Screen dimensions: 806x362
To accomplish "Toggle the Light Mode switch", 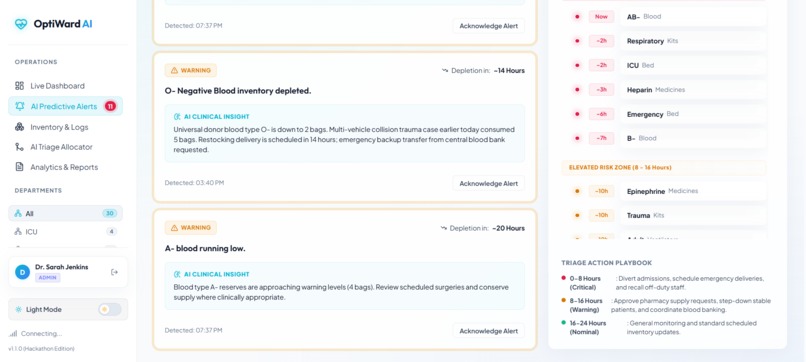I will click(x=109, y=310).
